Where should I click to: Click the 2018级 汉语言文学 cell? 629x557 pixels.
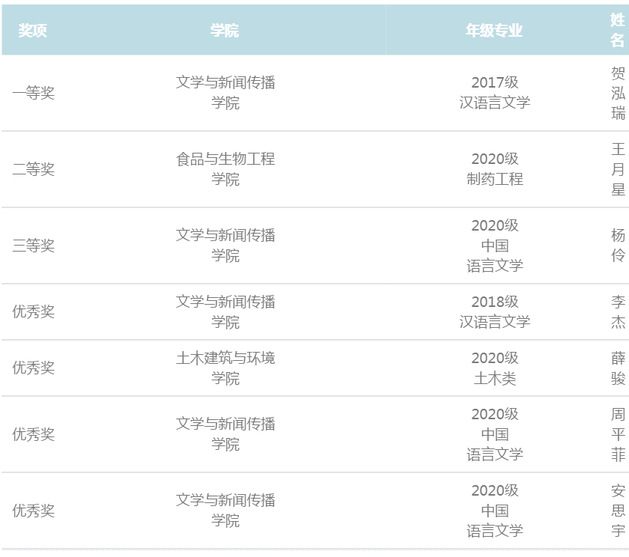pos(494,311)
